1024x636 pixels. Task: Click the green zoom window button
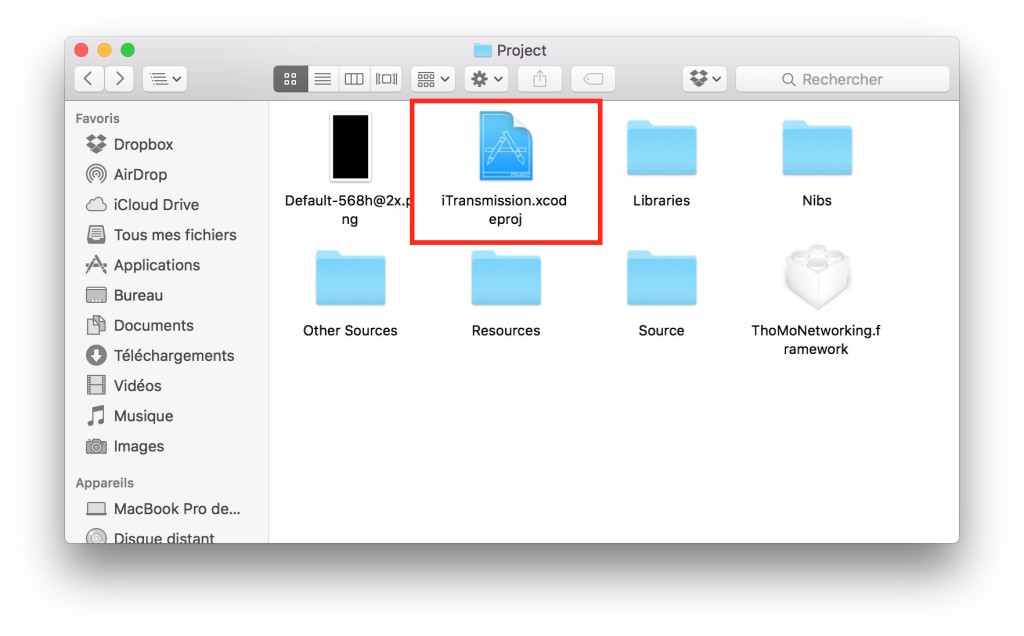(x=128, y=50)
